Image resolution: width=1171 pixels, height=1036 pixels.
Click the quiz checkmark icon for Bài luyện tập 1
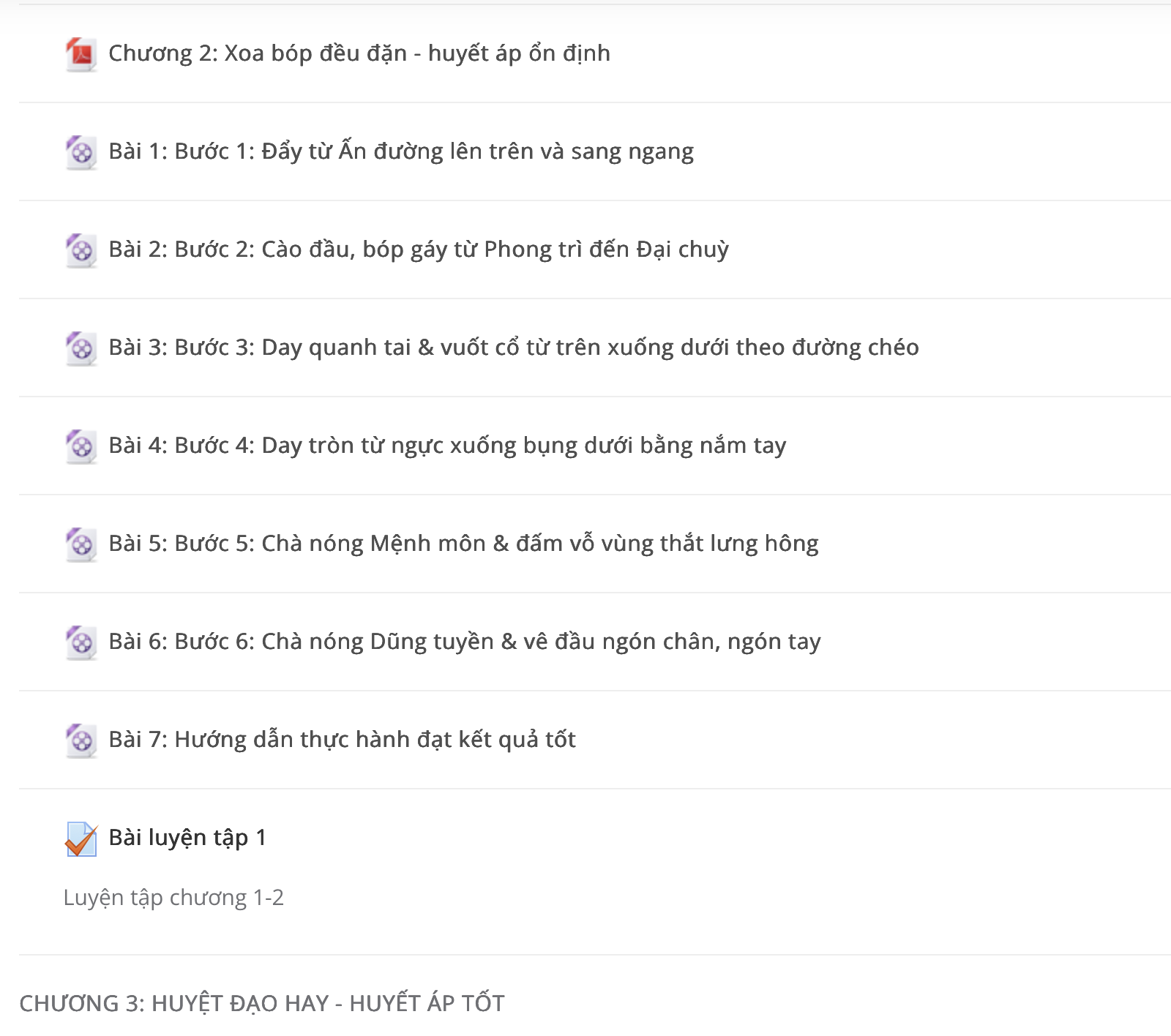[81, 839]
